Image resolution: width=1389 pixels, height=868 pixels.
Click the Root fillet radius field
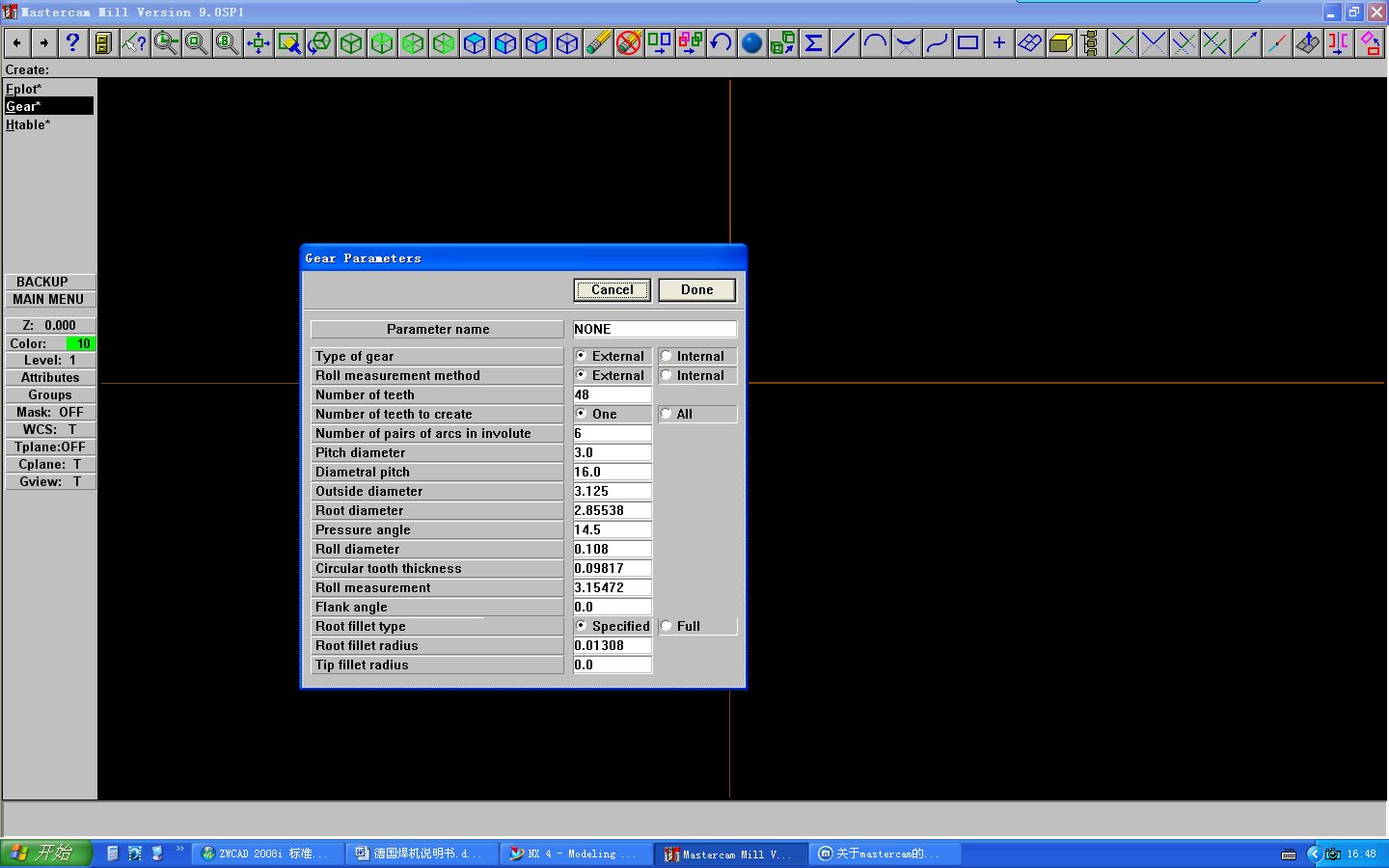point(613,645)
